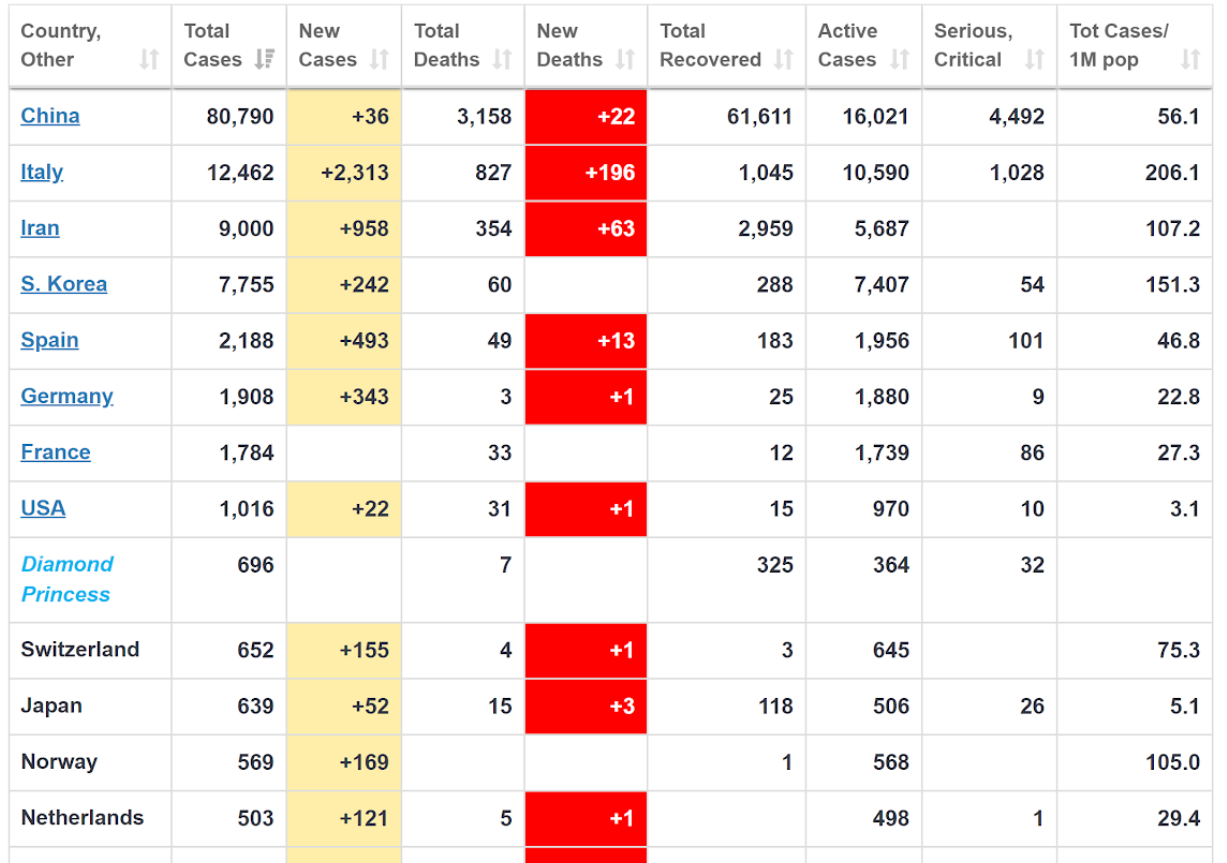Screen dimensions: 1227x863
Task: Click Active Cases sort arrows
Action: tap(899, 60)
